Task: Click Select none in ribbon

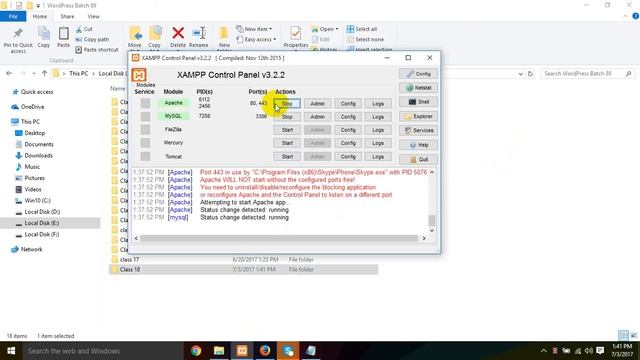Action: point(365,40)
